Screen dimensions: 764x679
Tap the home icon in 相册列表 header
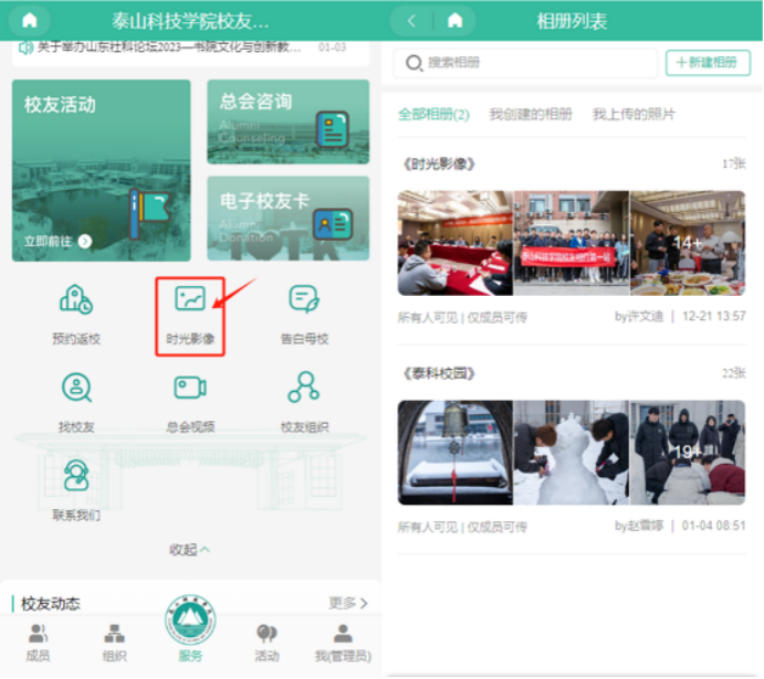[455, 20]
